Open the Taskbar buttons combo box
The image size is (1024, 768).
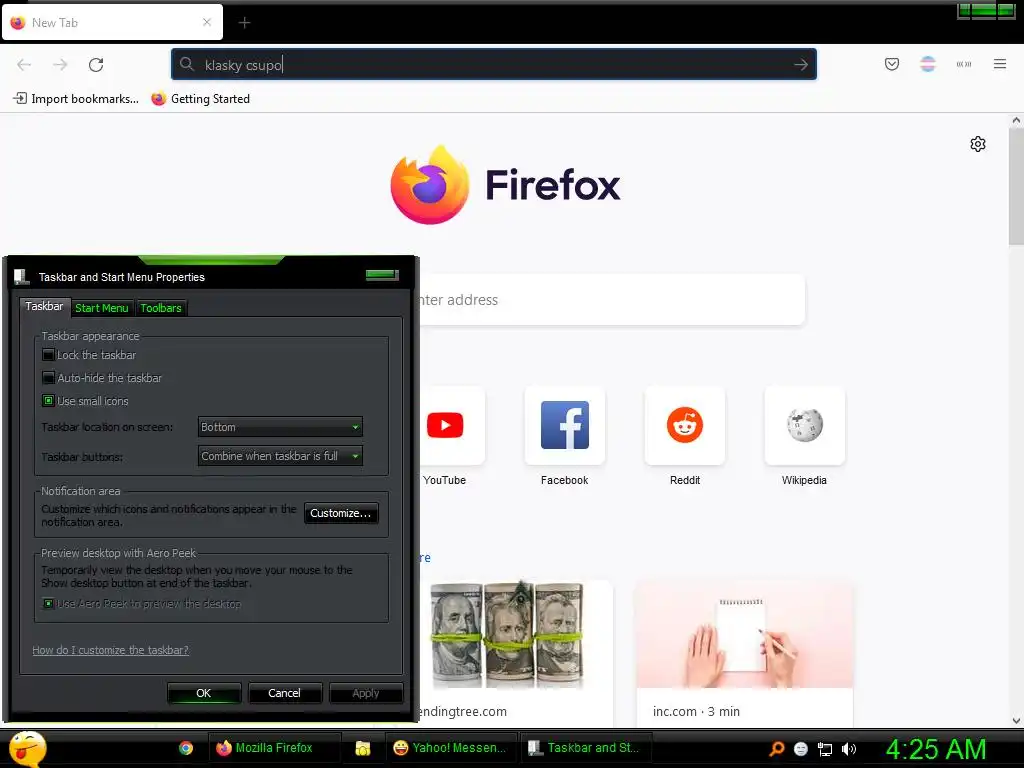pos(280,456)
